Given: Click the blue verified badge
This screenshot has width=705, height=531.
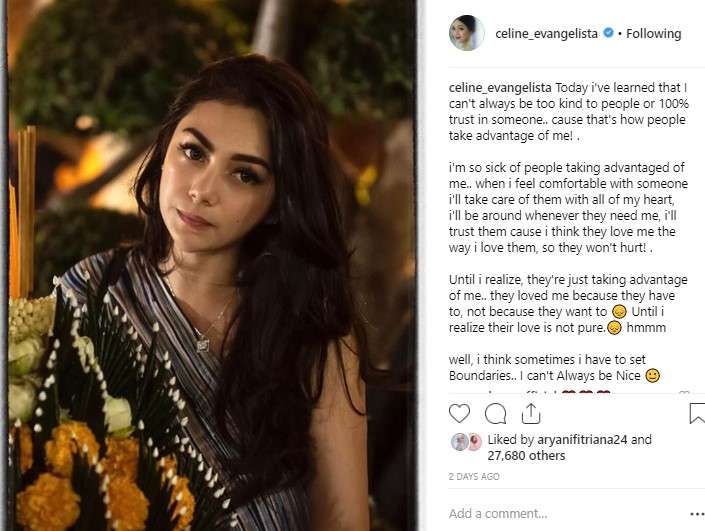Looking at the screenshot, I should point(608,33).
